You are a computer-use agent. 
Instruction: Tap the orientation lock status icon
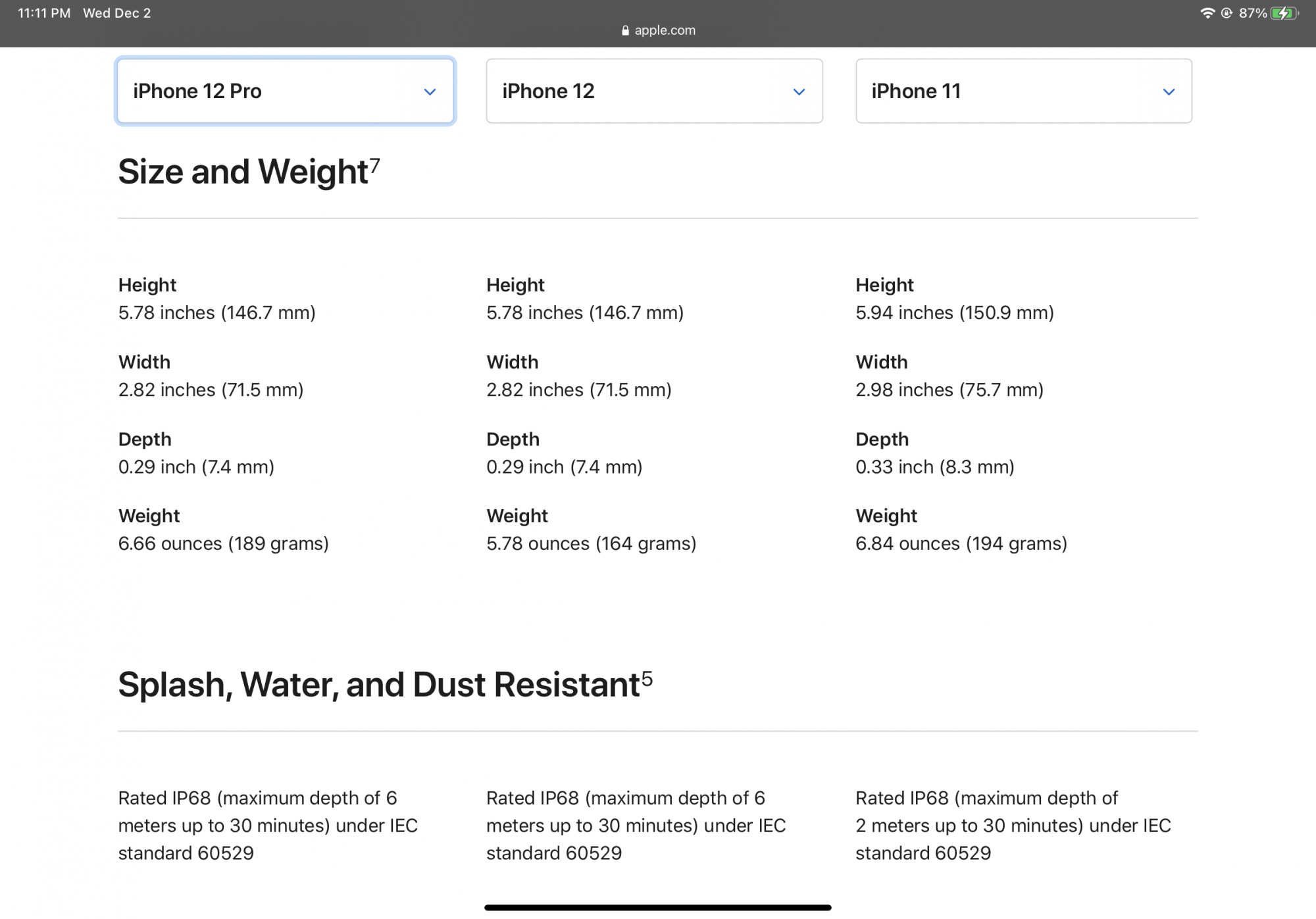1227,13
